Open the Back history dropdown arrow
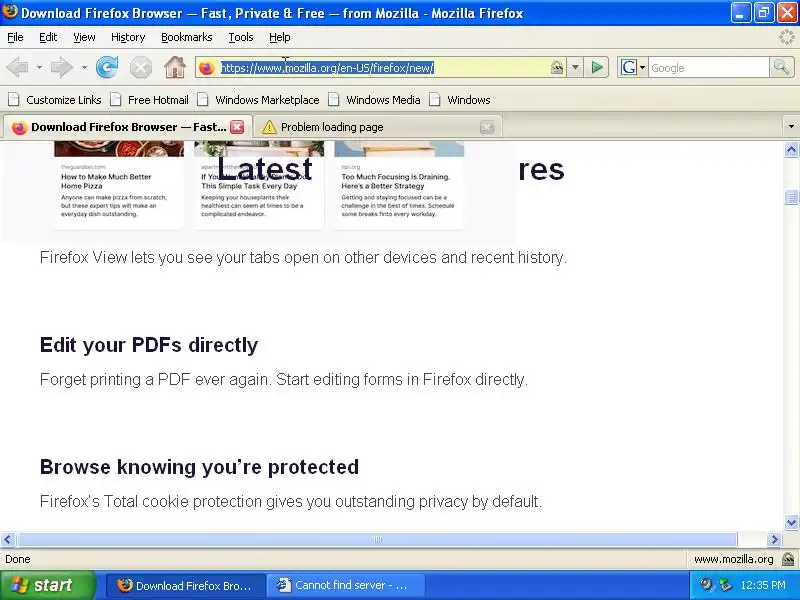The image size is (800, 600). [39, 67]
